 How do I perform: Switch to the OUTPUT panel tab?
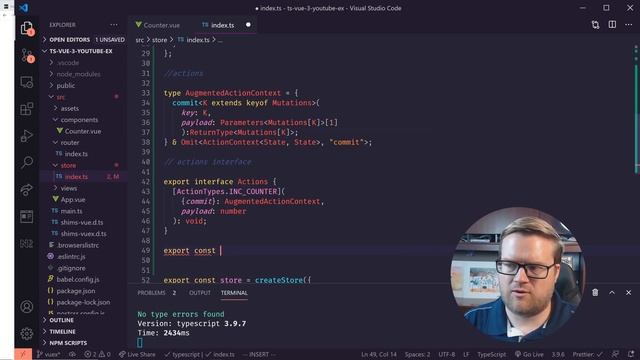pos(200,293)
